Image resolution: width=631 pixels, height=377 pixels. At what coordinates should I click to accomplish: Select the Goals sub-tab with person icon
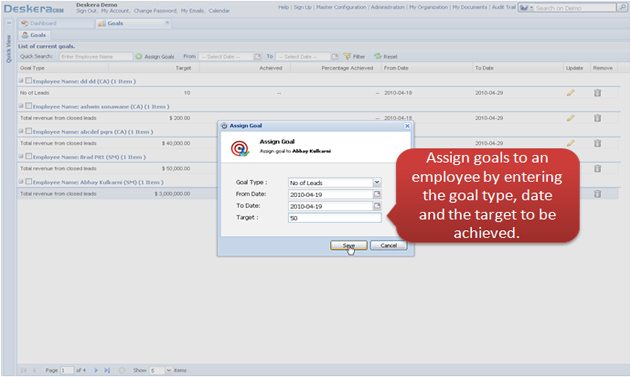[34, 35]
